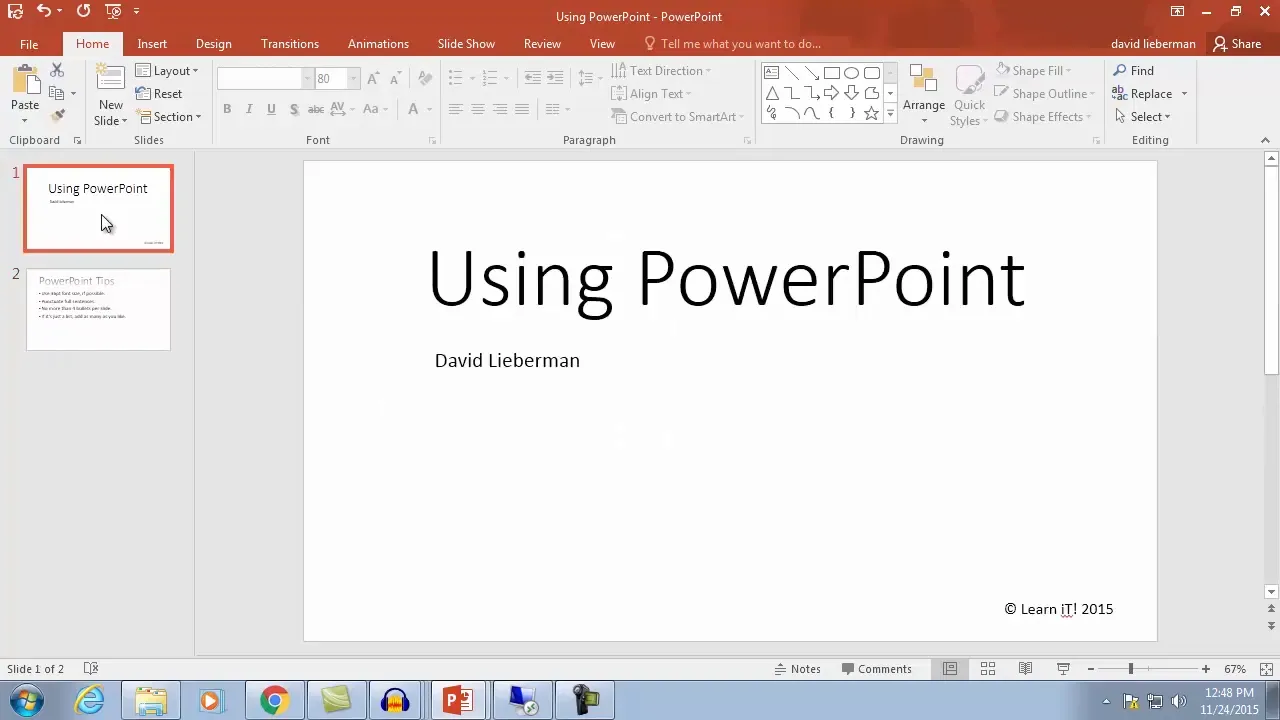Click the Format Painter brush icon
This screenshot has width=1280, height=720.
pos(57,116)
